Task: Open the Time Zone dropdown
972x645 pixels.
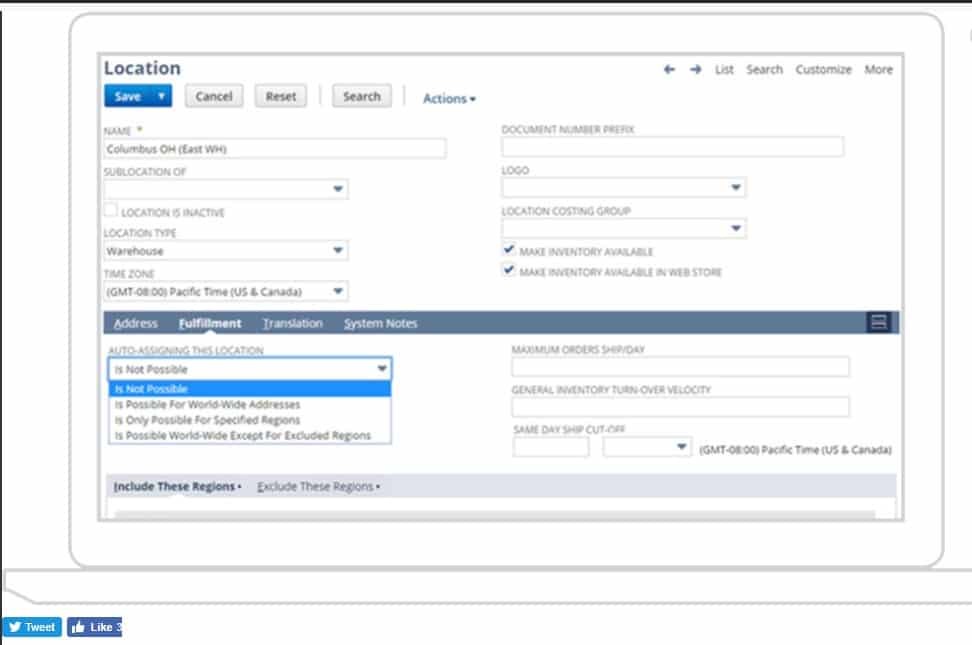Action: pyautogui.click(x=338, y=292)
